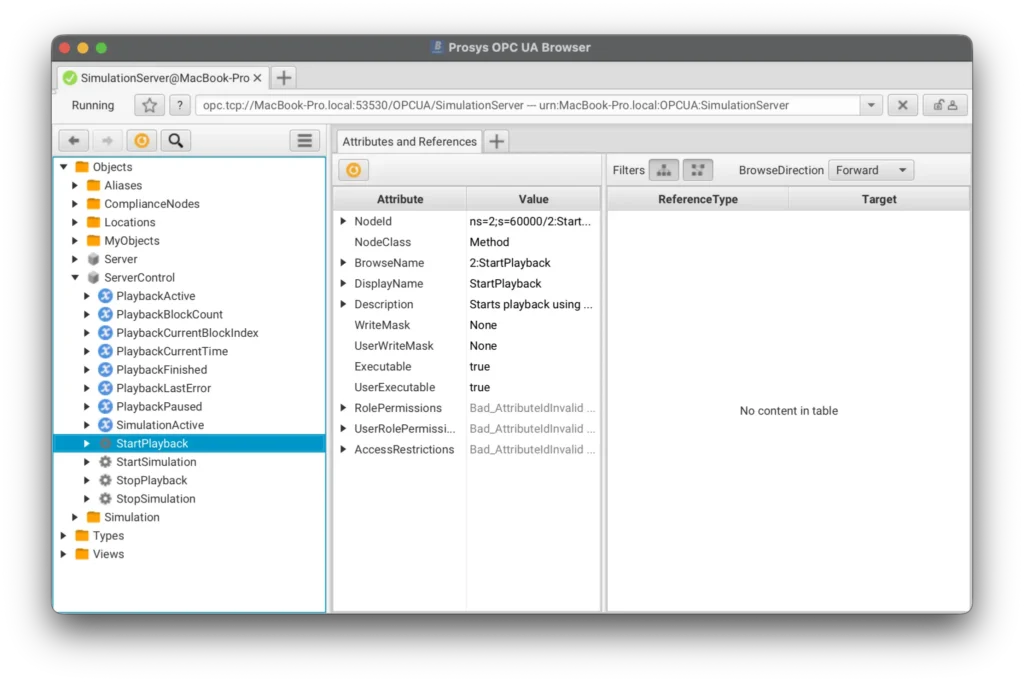Click the Views folder icon
Viewport: 1024px width, 682px height.
(x=82, y=554)
